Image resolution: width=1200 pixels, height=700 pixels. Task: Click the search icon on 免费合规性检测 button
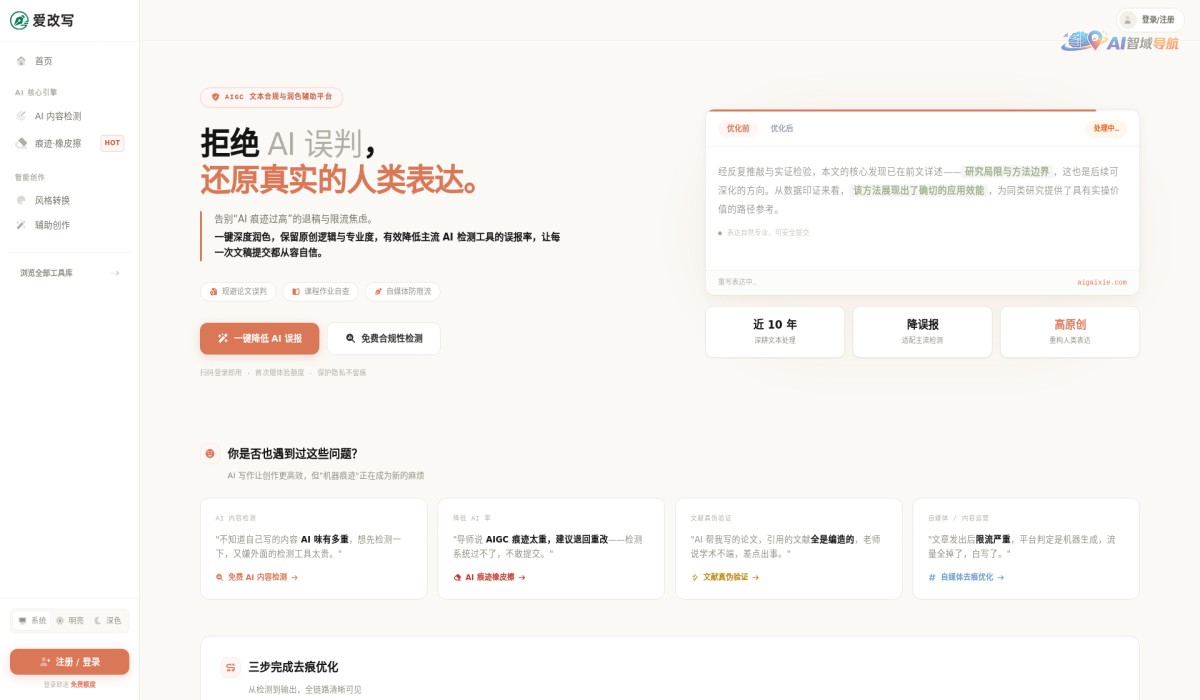349,339
